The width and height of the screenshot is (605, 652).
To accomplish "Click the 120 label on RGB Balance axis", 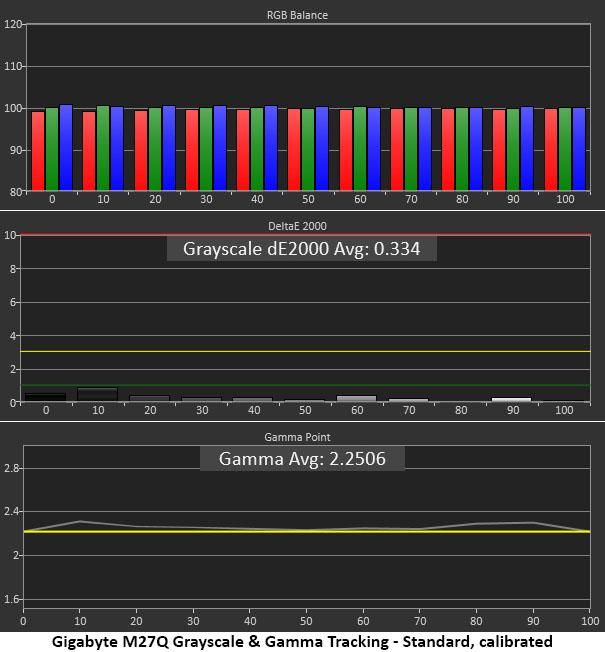I will tap(13, 24).
